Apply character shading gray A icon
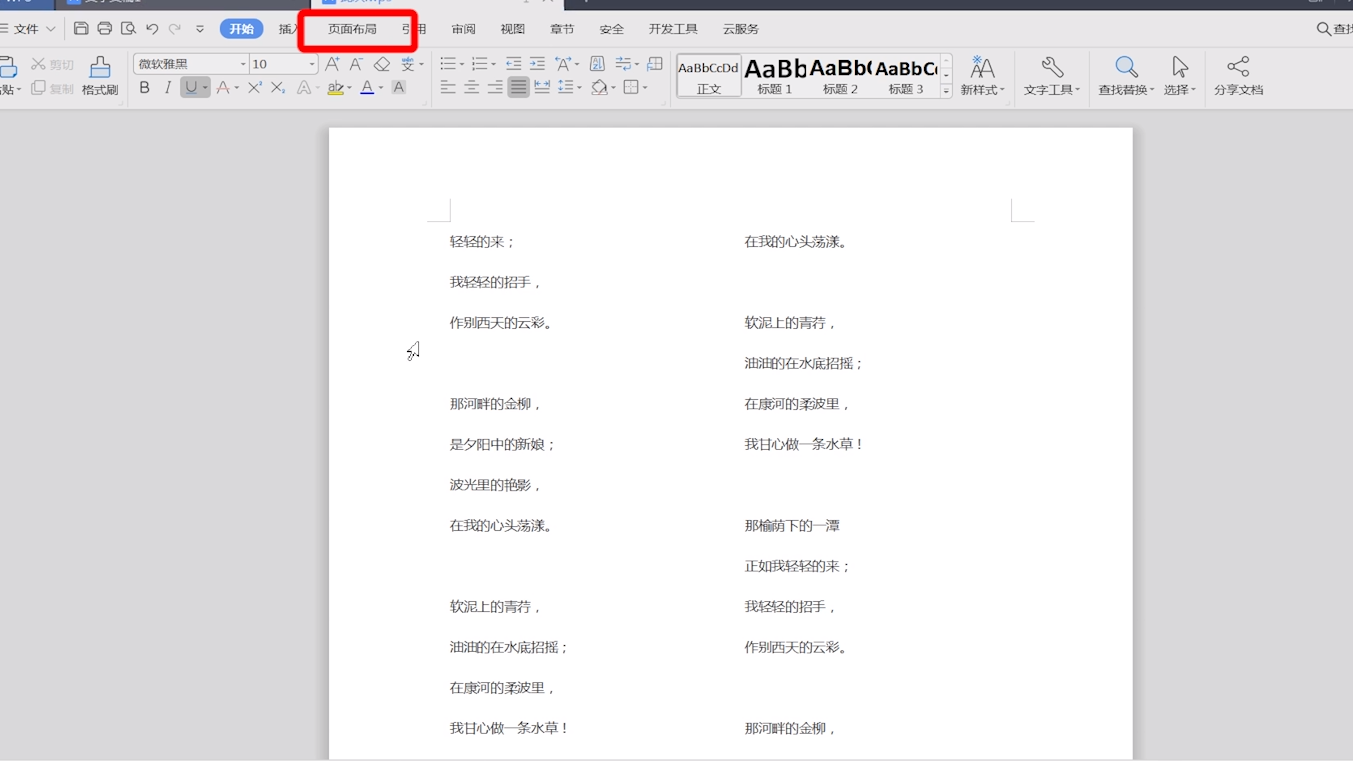Viewport: 1353px width, 761px height. pos(398,88)
